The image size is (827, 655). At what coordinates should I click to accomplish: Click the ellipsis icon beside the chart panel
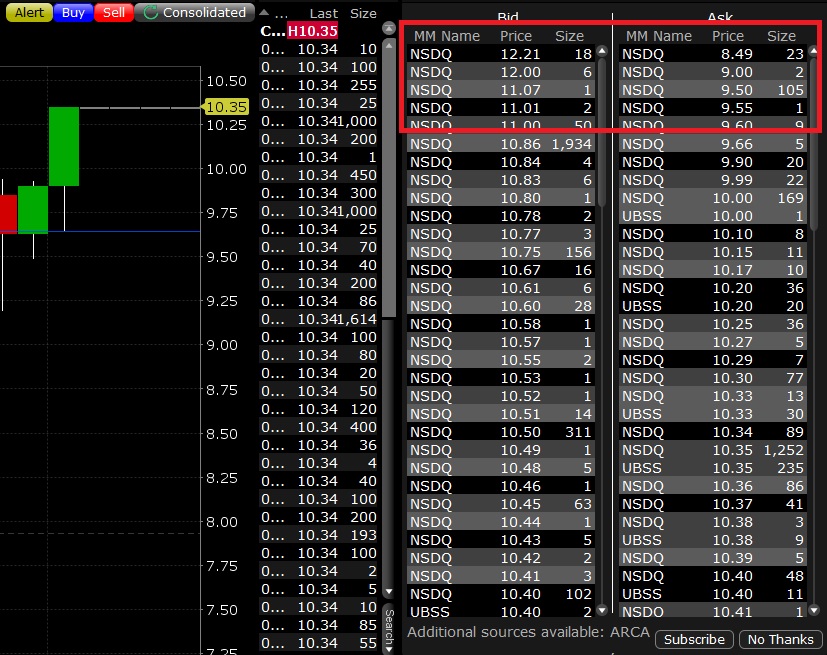[x=282, y=13]
